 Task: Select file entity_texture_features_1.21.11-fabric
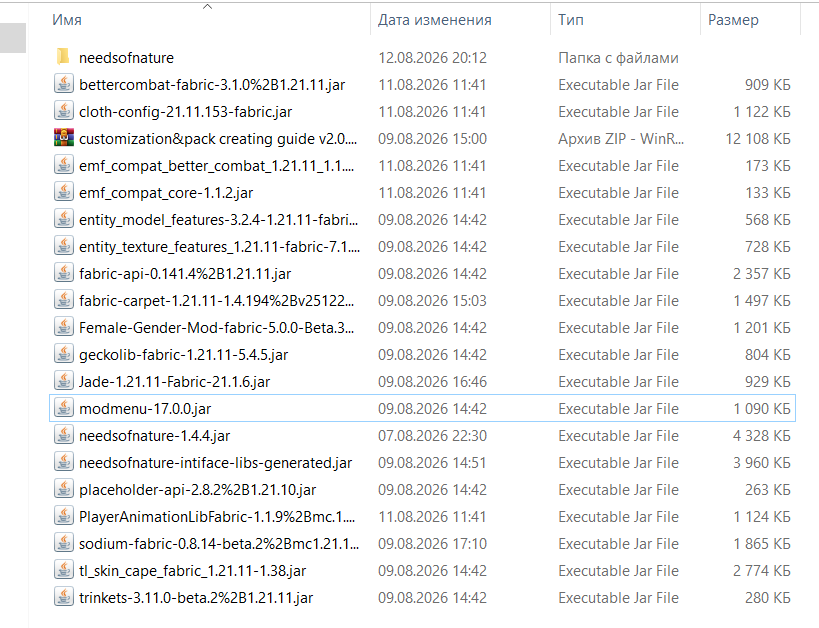219,247
